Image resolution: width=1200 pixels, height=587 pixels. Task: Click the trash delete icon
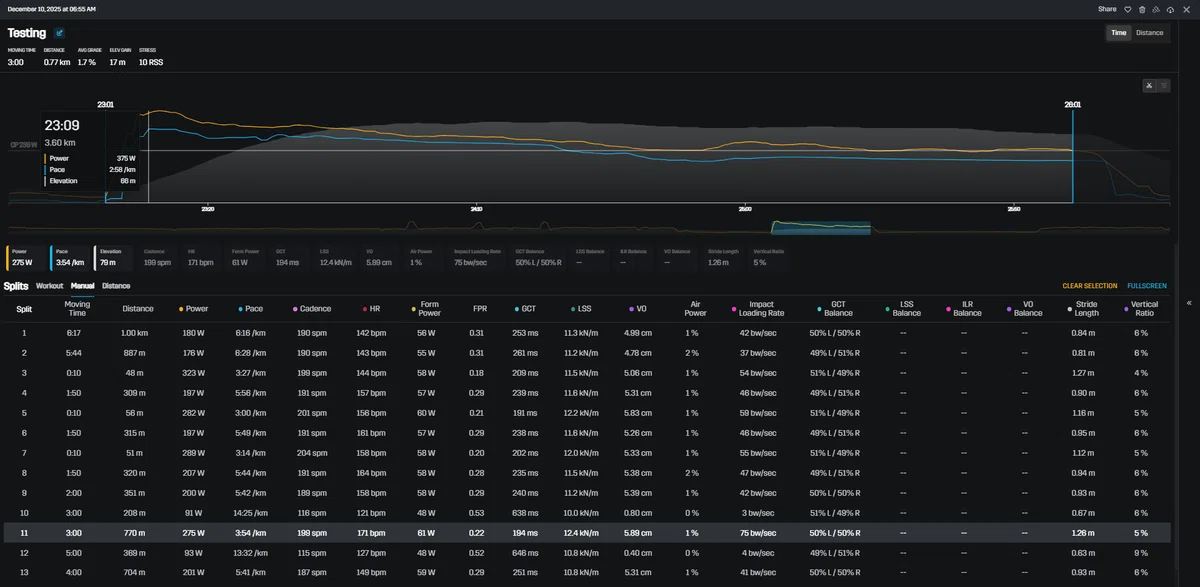pos(1142,9)
